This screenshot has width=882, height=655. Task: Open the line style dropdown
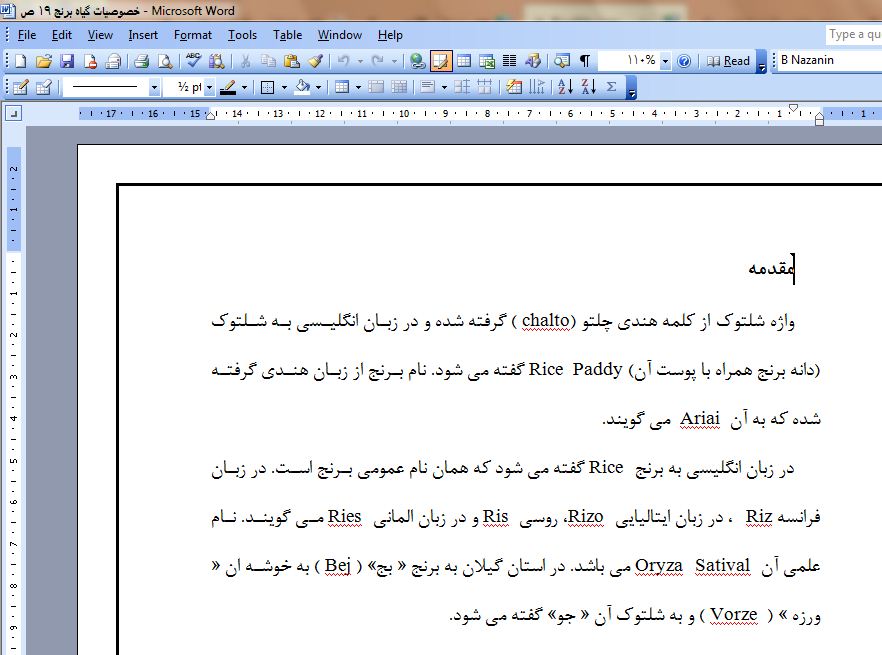pyautogui.click(x=154, y=87)
